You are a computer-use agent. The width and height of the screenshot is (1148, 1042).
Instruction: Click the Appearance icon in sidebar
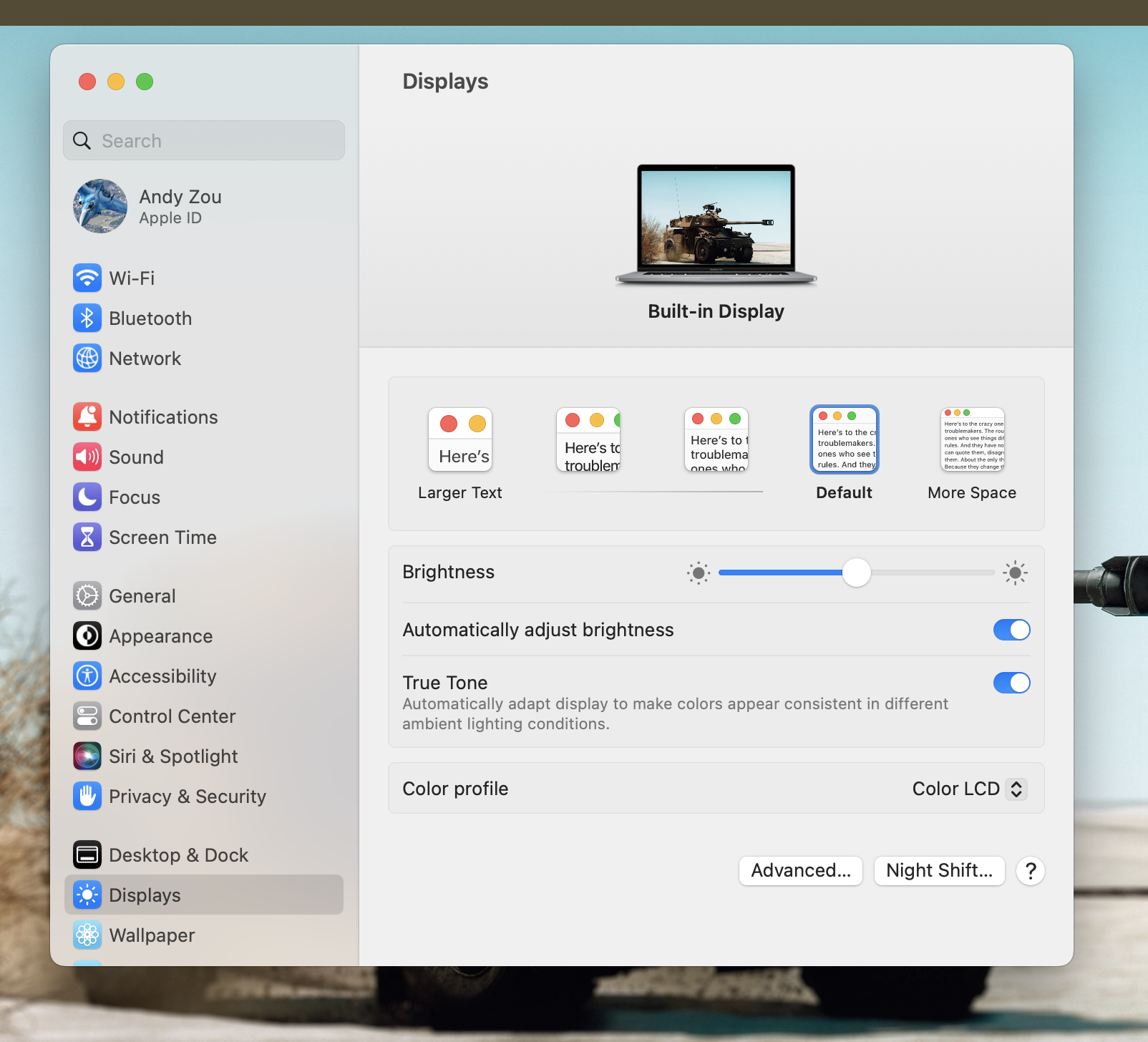click(x=87, y=636)
